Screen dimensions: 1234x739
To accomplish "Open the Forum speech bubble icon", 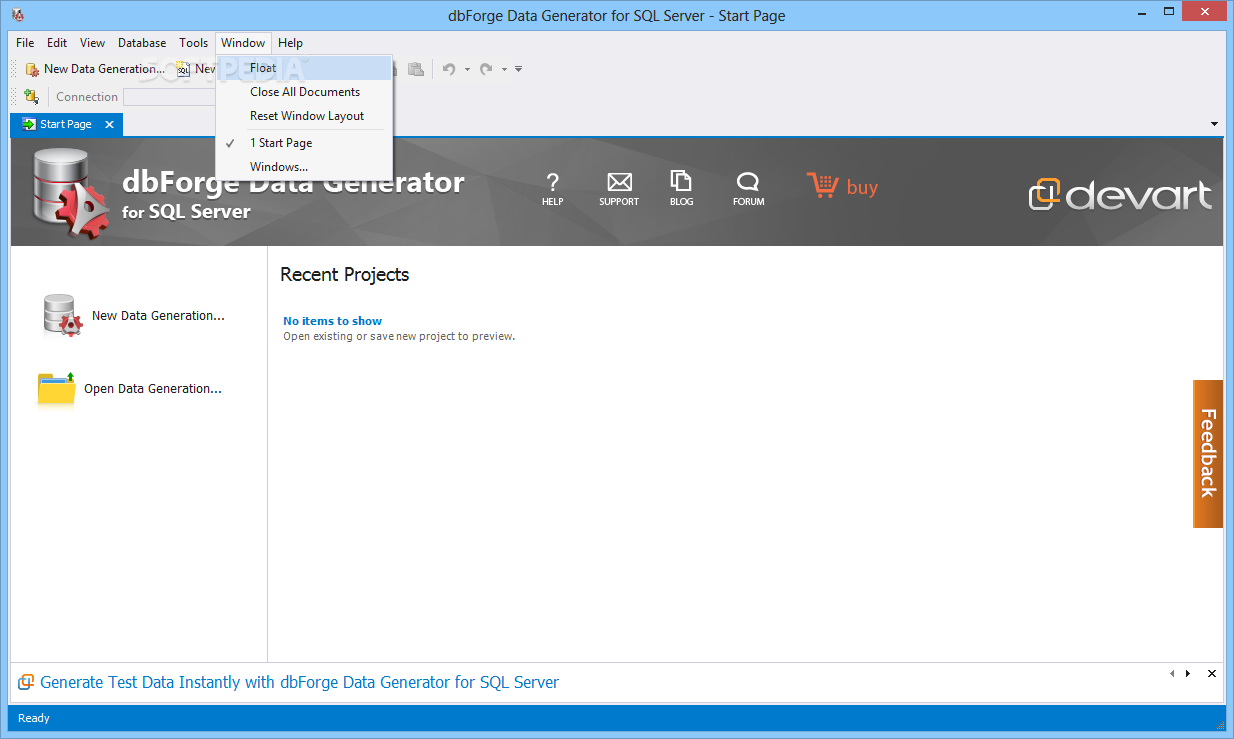I will 748,182.
